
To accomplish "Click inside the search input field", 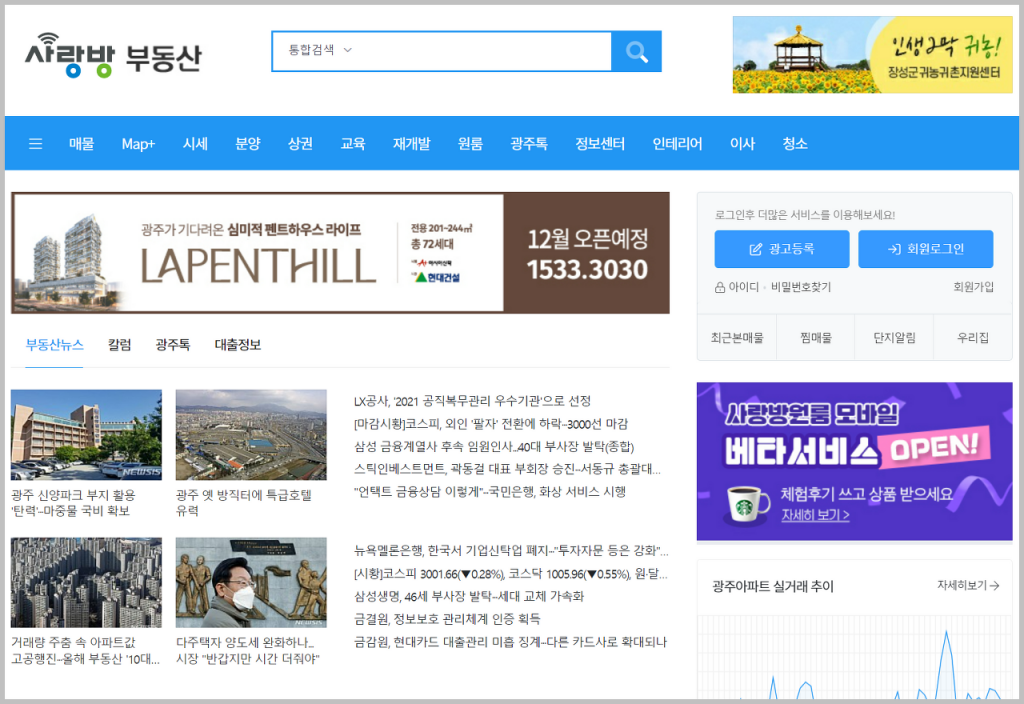I will tap(483, 51).
